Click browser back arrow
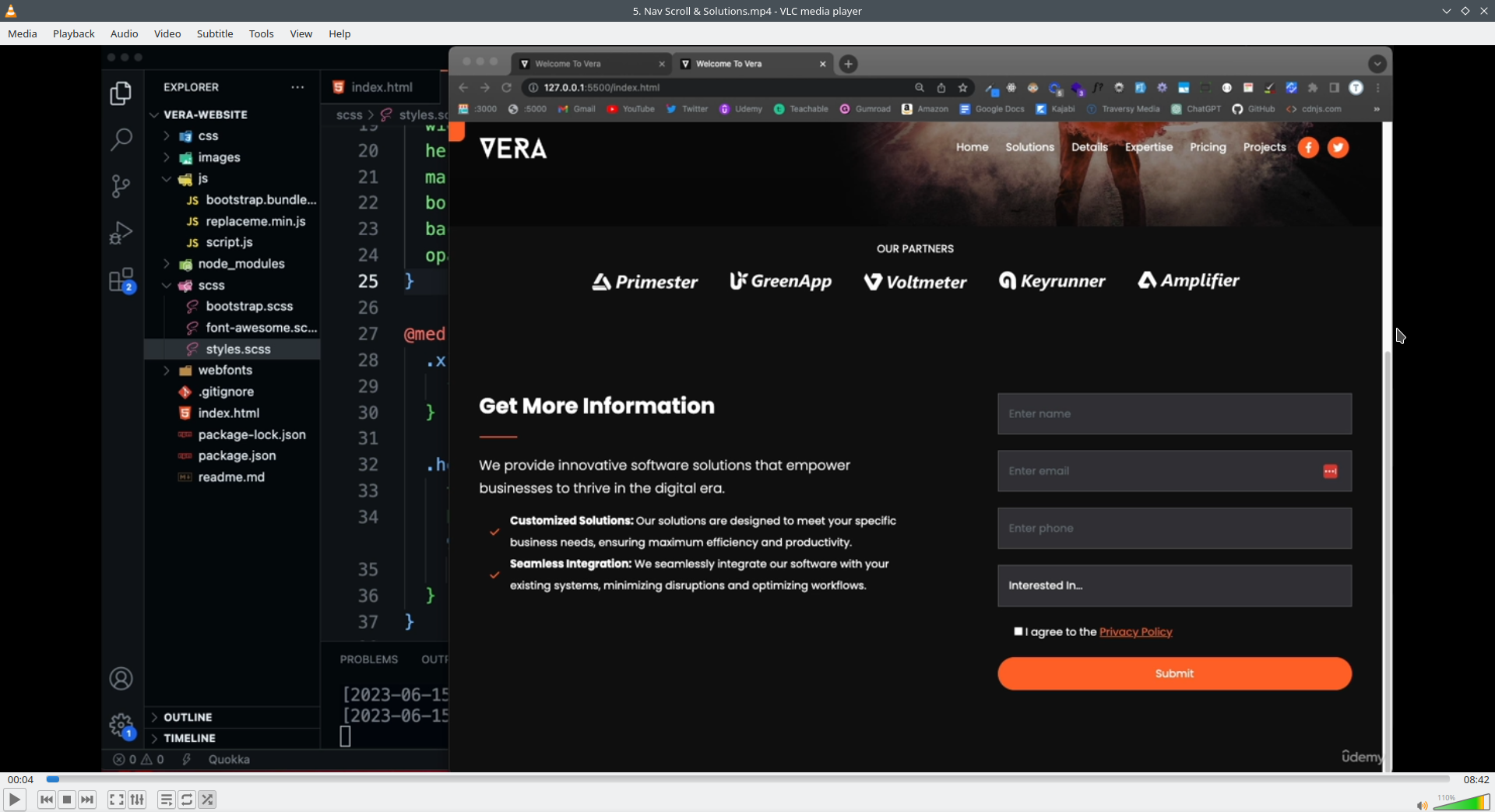This screenshot has width=1495, height=812. (464, 87)
